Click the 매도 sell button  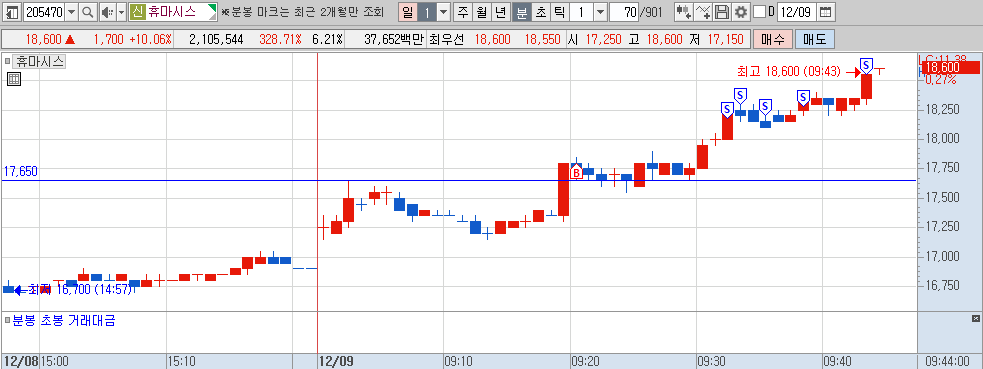tap(814, 39)
